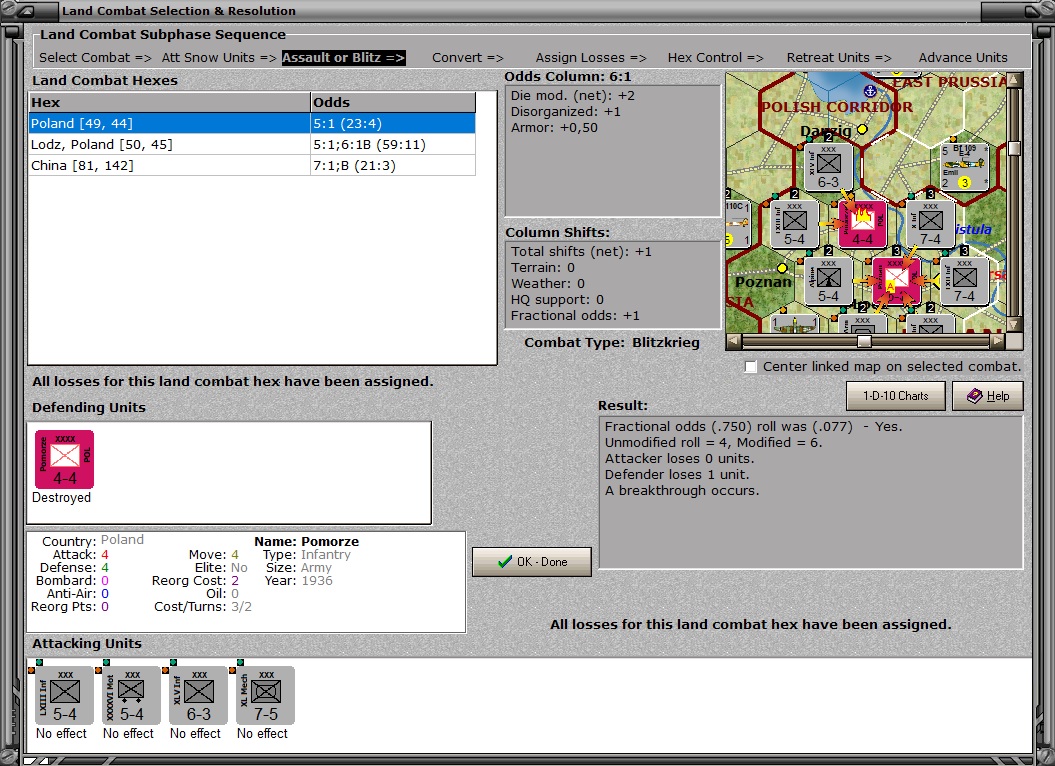This screenshot has height=766, width=1055.
Task: Click the Combat Type: Blitzkrieg label
Action: [612, 343]
